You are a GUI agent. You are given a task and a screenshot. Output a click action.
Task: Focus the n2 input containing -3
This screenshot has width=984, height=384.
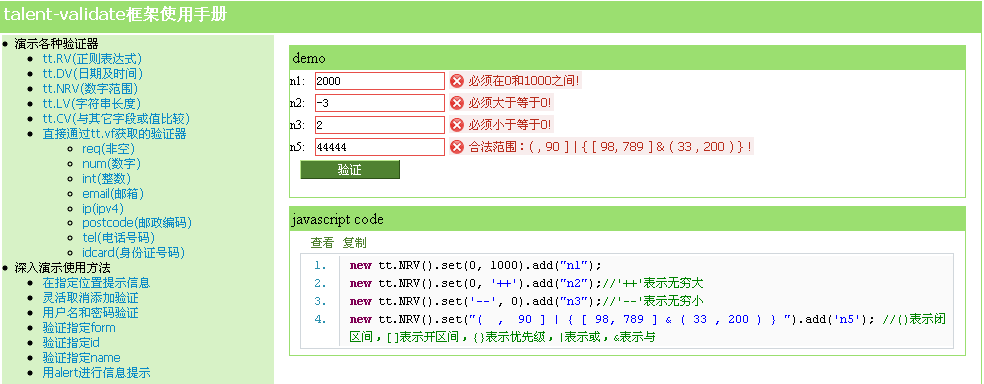[x=380, y=103]
